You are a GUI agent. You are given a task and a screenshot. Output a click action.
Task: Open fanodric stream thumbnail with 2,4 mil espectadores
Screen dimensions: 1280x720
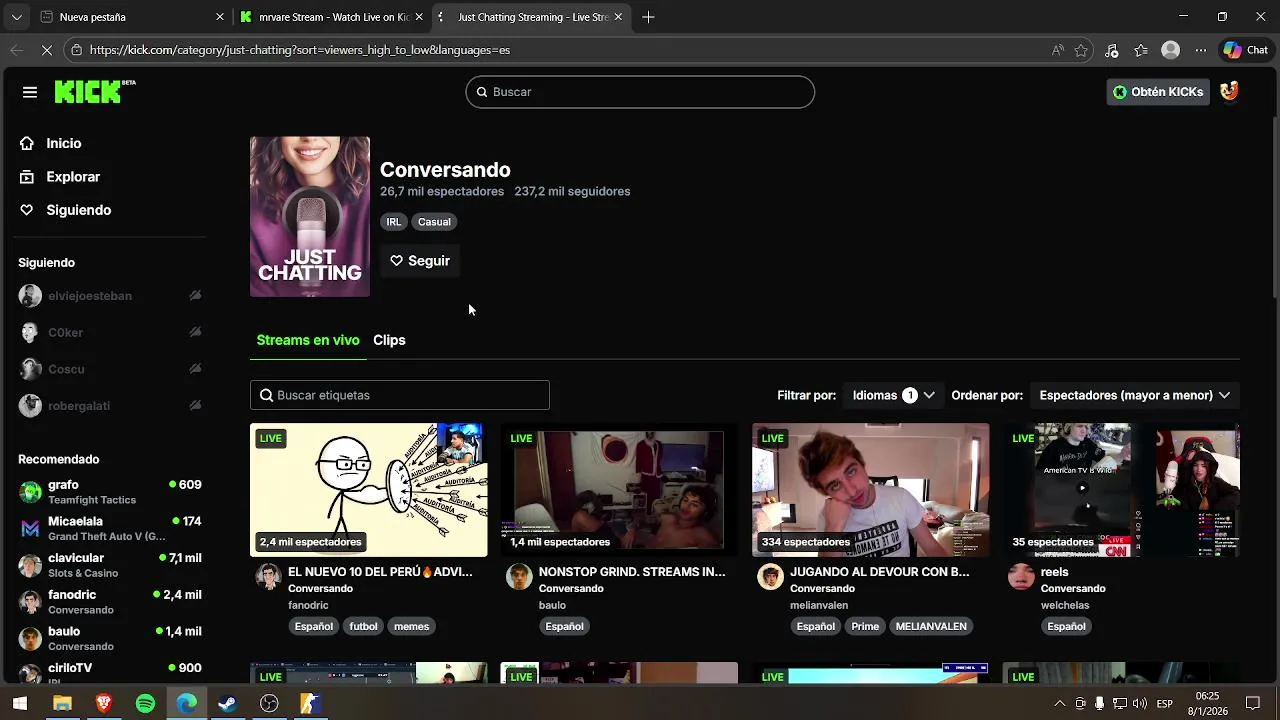tap(369, 490)
